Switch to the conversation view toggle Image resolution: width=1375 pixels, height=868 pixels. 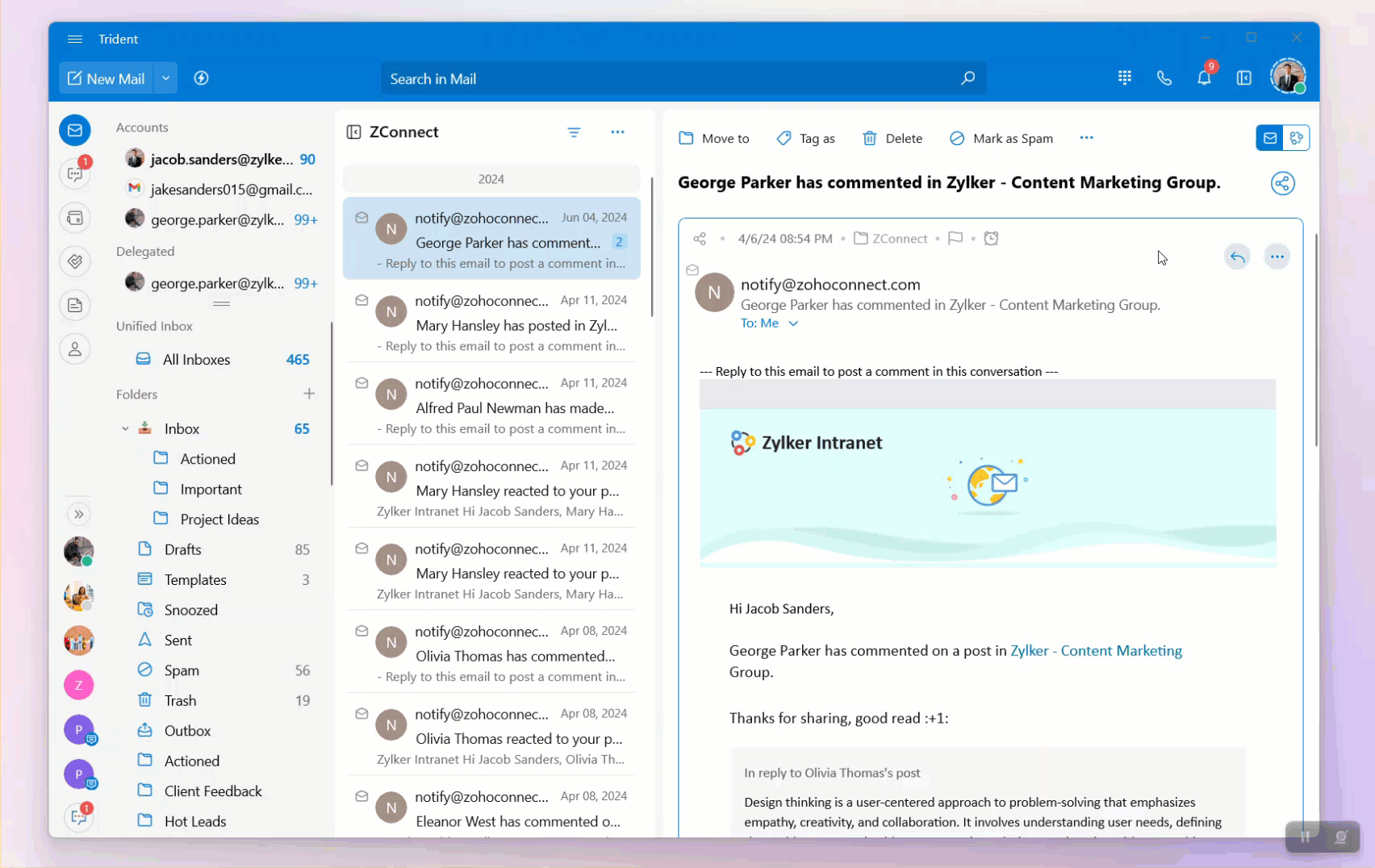coord(1296,138)
